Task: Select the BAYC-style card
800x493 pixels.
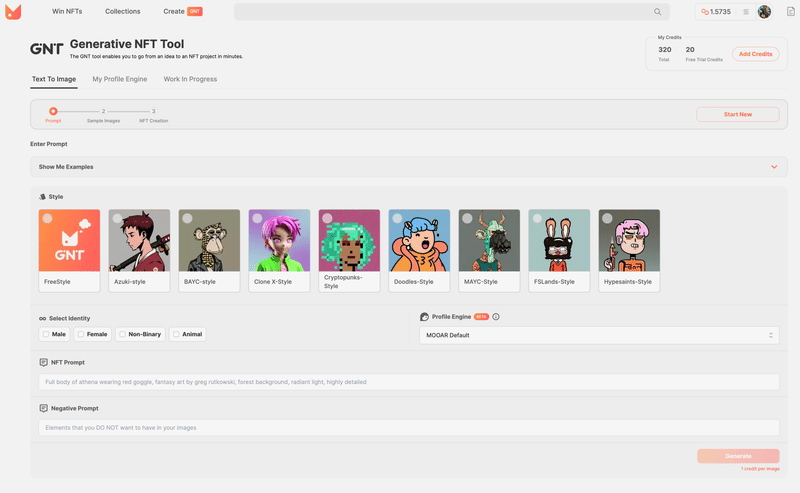Action: (x=209, y=251)
